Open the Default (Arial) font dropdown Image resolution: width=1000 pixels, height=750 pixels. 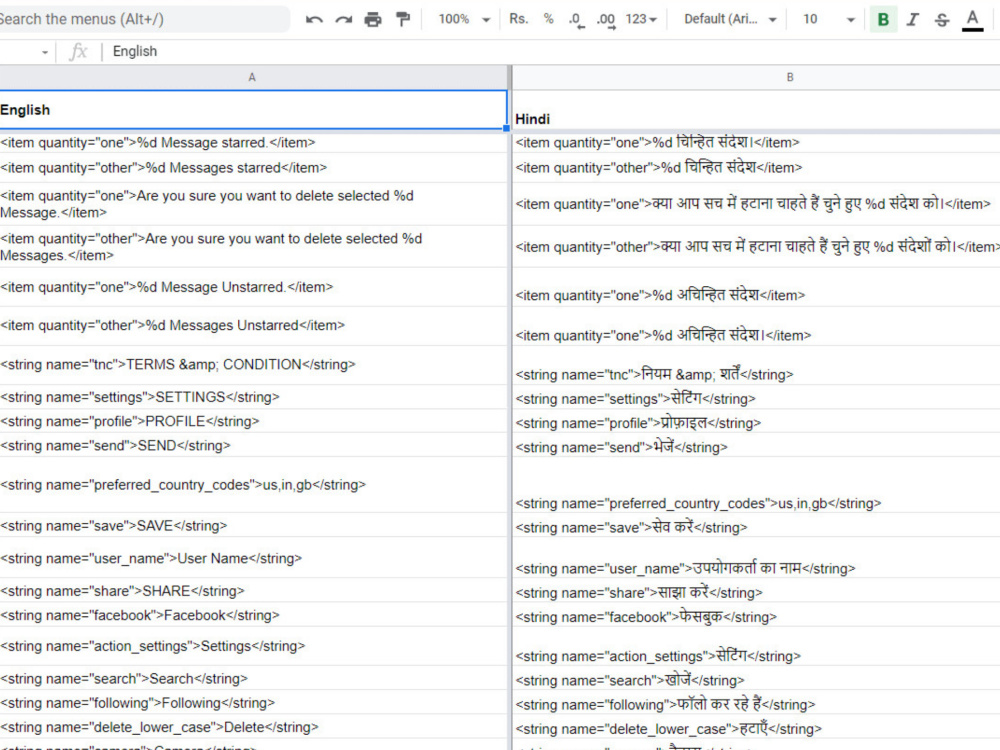[x=730, y=19]
